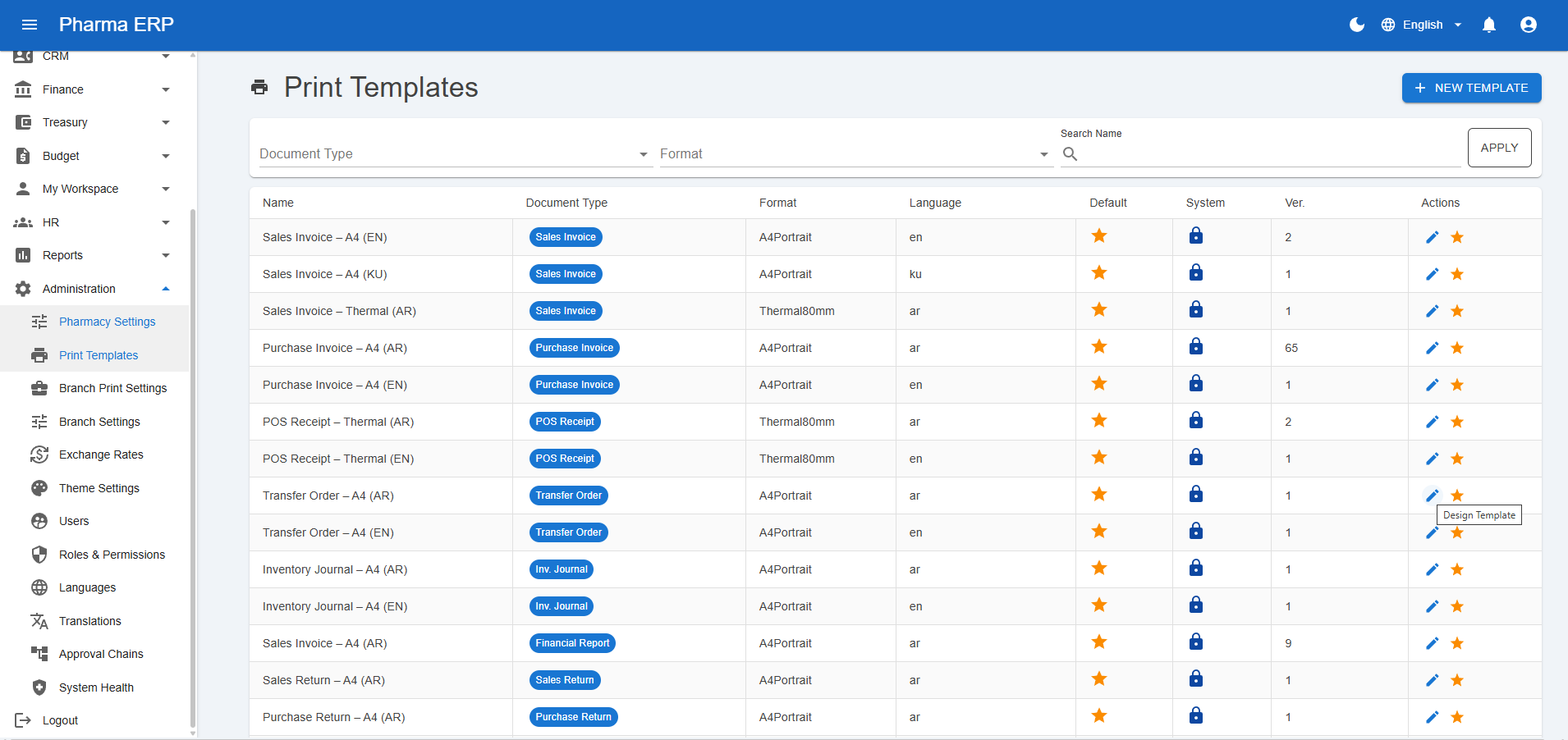Apply the template filters
This screenshot has width=1568, height=740.
pos(1499,148)
